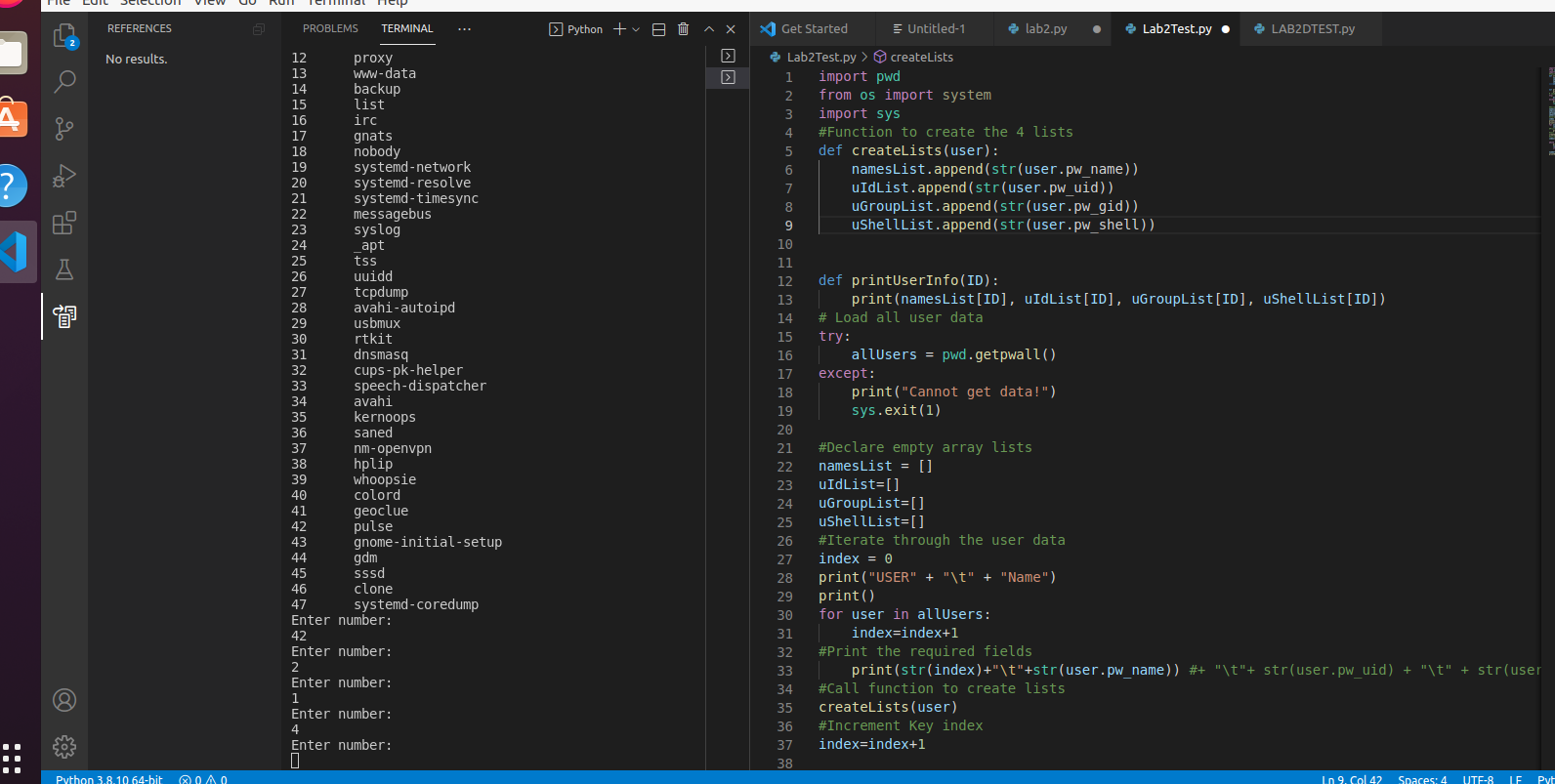This screenshot has height=784, width=1555.
Task: Open the Extensions view
Action: pos(64,223)
